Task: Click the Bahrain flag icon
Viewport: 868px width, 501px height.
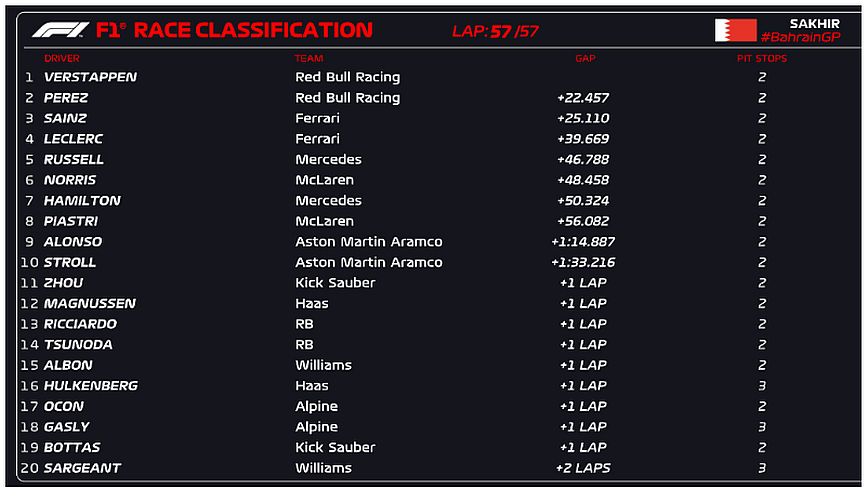Action: pyautogui.click(x=735, y=30)
